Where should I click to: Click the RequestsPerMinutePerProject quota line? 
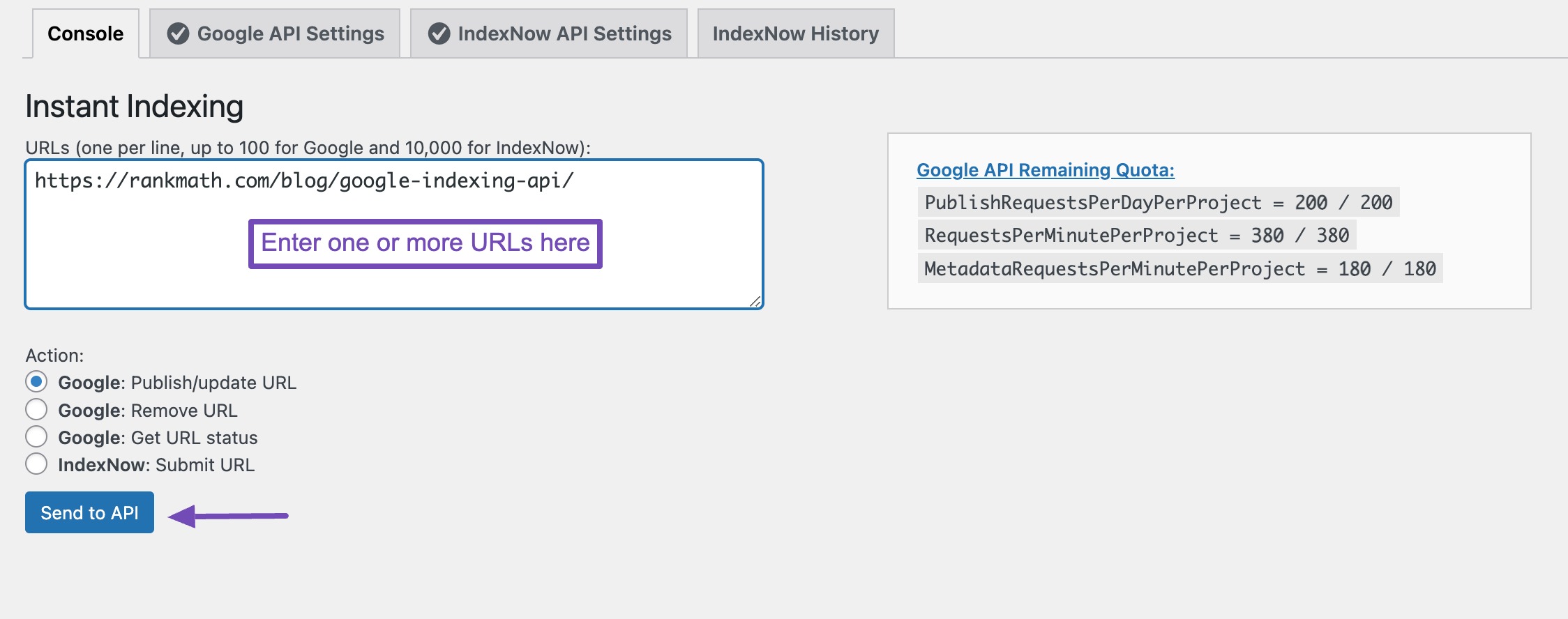[1136, 236]
